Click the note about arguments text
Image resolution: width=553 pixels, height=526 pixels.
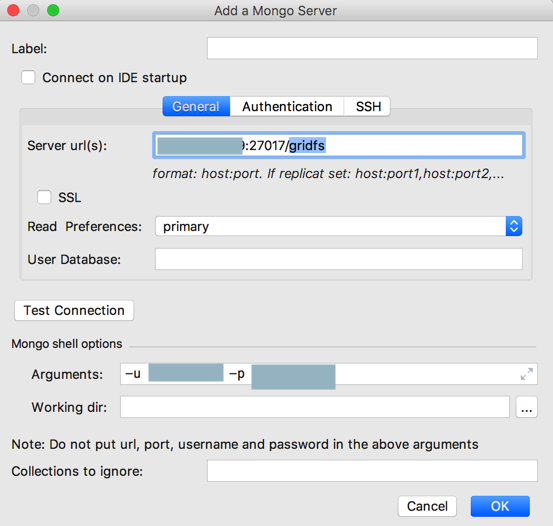pyautogui.click(x=245, y=445)
